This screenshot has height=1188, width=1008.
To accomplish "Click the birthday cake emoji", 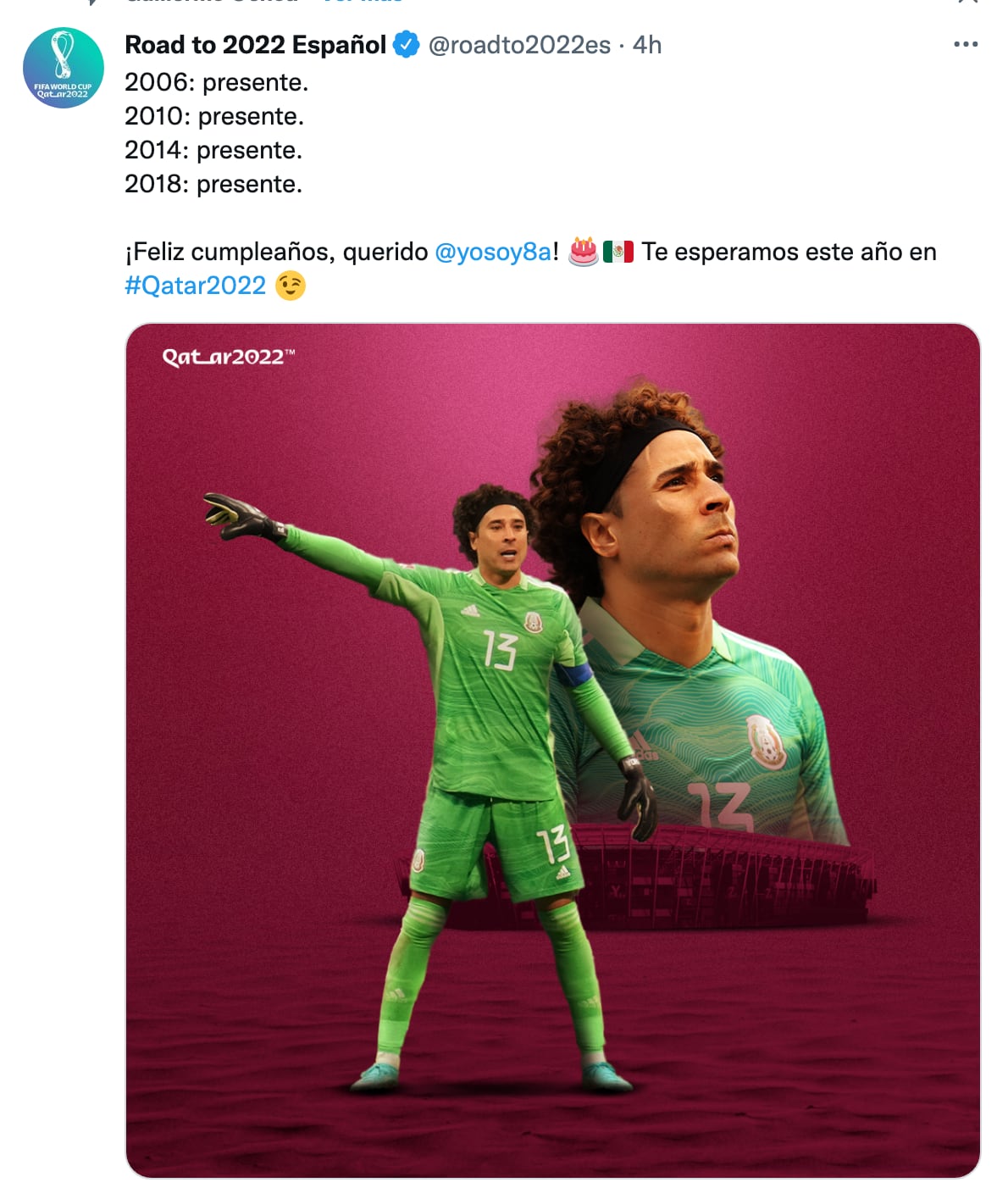I will tap(583, 252).
